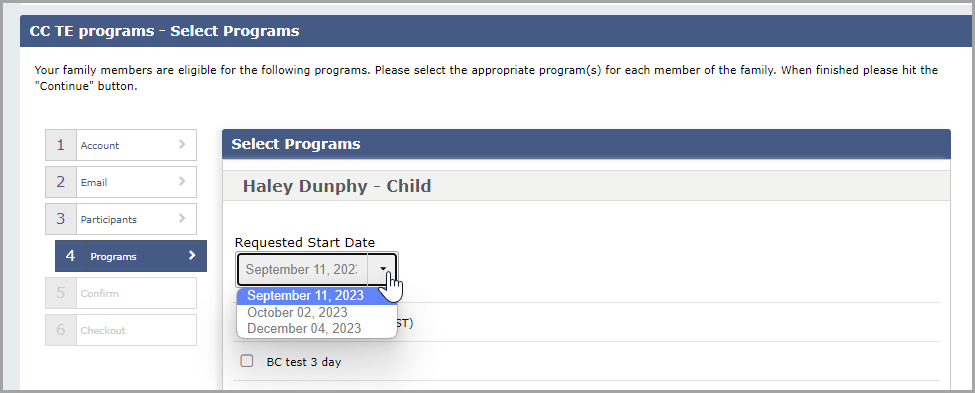Open the Participants step

pos(121,219)
